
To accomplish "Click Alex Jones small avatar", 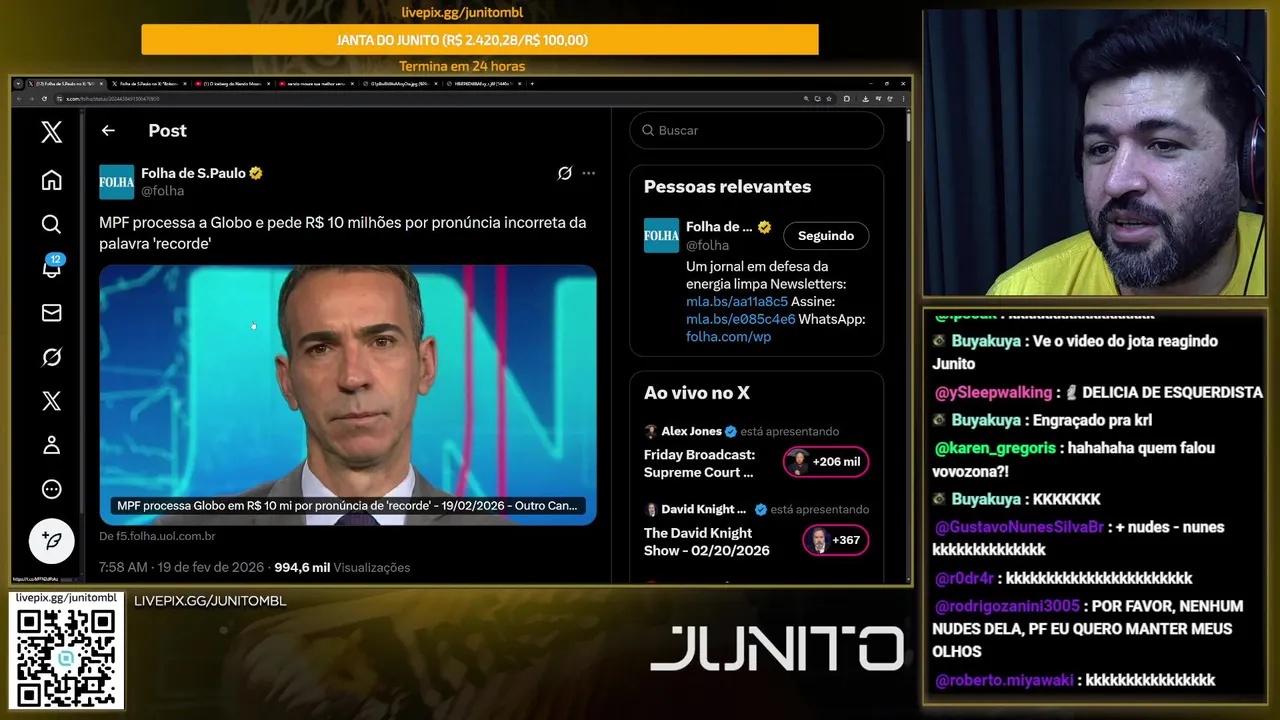I will click(651, 431).
